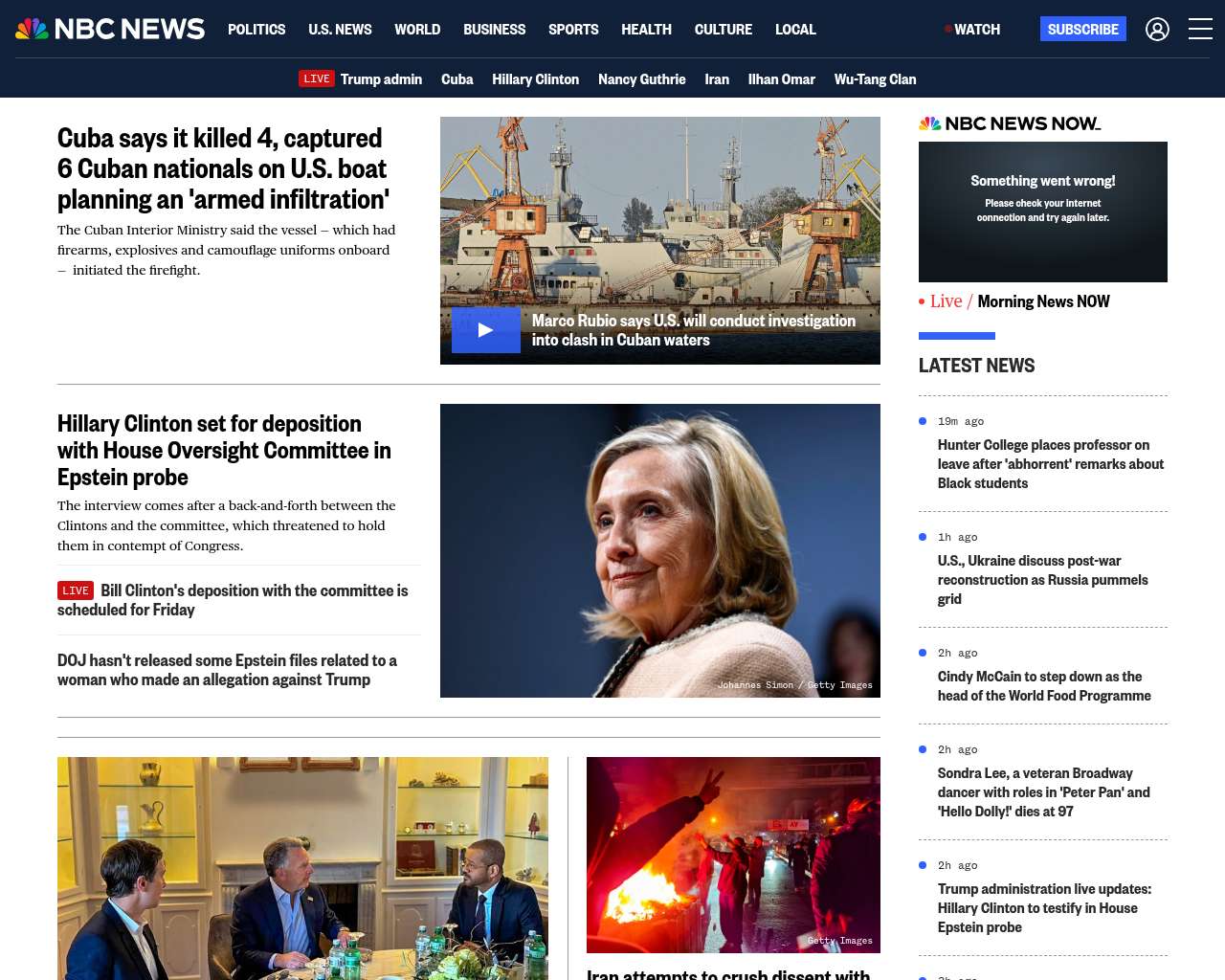Screen dimensions: 1225x980
Task: Click the Watch live link in header
Action: point(972,30)
